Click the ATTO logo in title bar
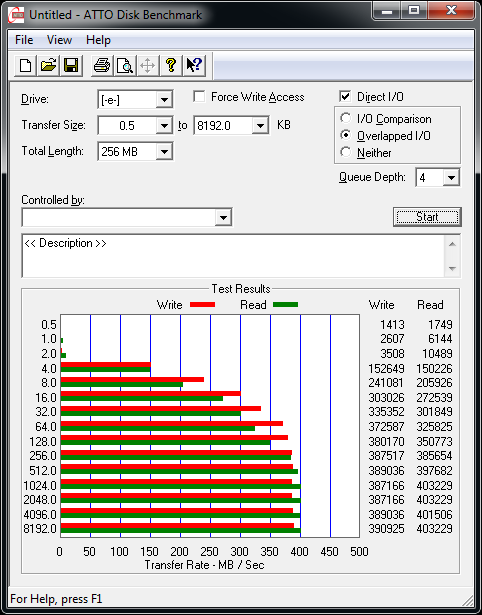The image size is (482, 615). (x=16, y=15)
